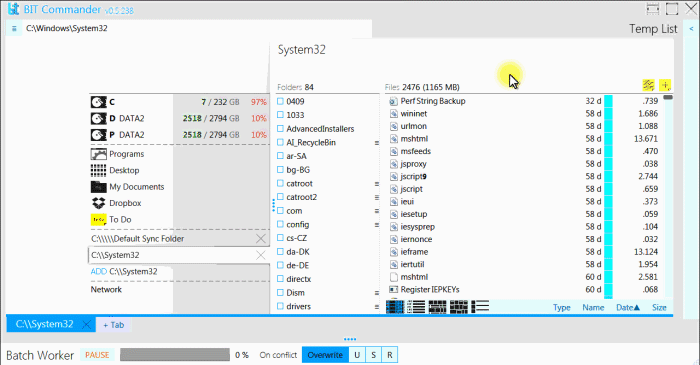Check the config folder checkbox
The width and height of the screenshot is (700, 365).
280,224
